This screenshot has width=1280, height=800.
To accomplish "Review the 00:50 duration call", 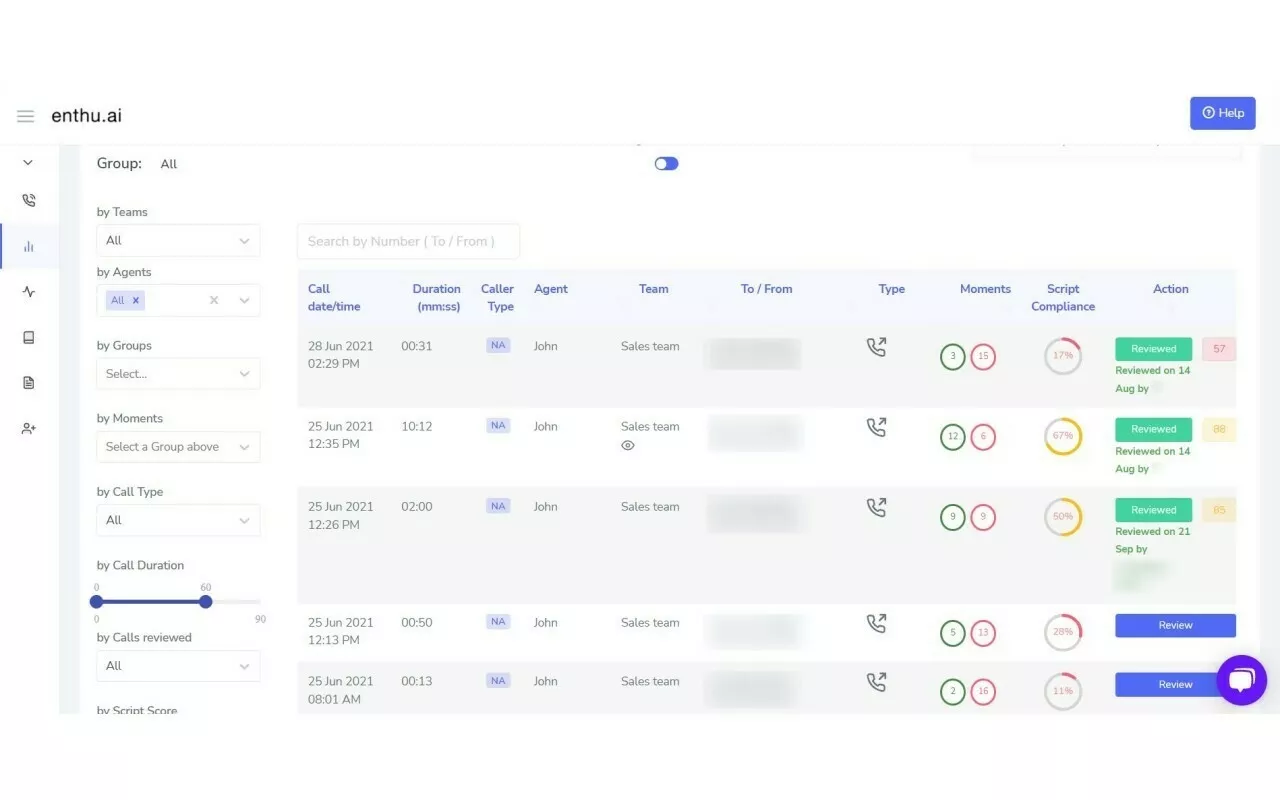I will coord(1175,625).
